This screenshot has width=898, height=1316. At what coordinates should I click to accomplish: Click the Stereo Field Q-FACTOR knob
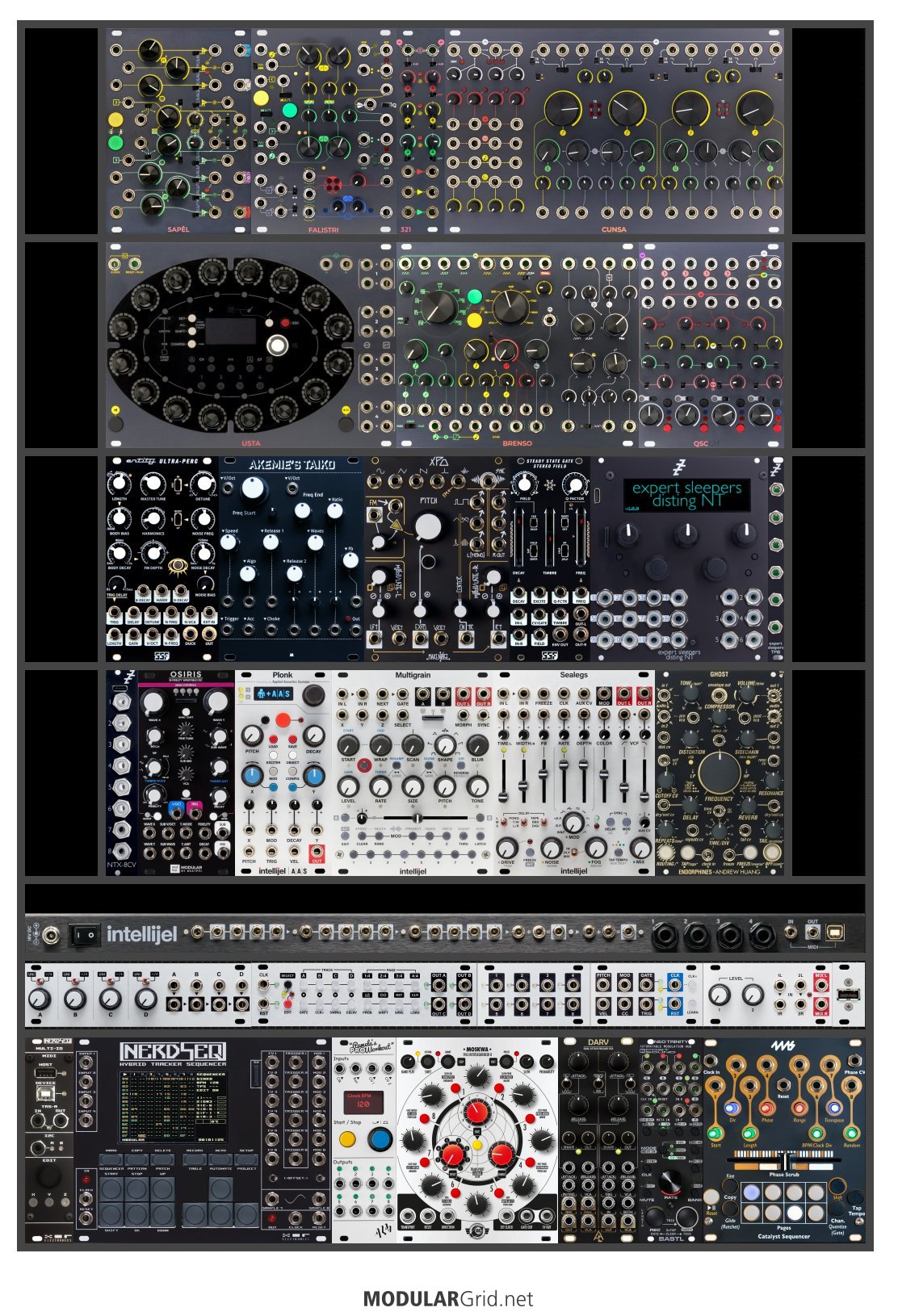574,484
